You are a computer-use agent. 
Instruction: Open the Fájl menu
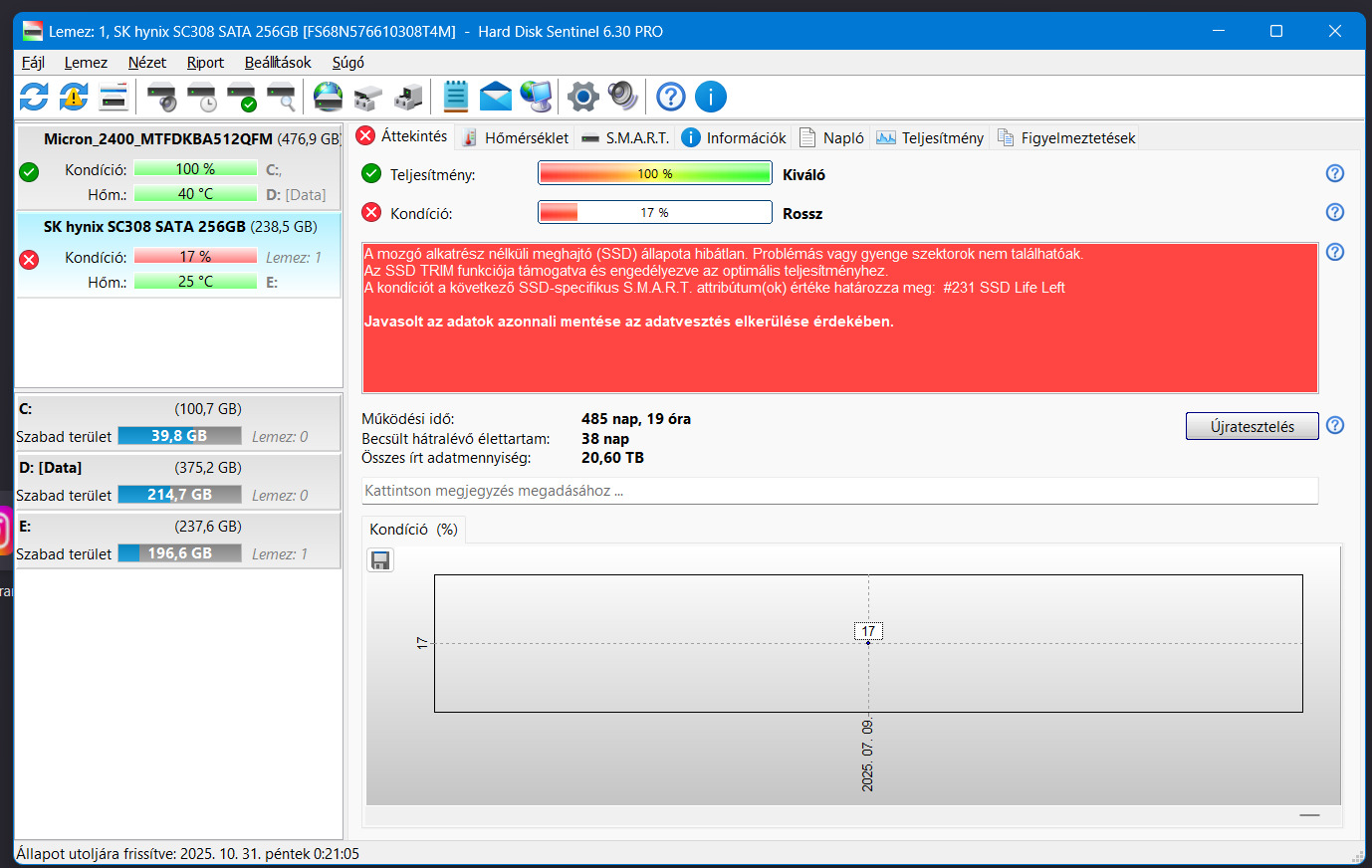pos(33,62)
